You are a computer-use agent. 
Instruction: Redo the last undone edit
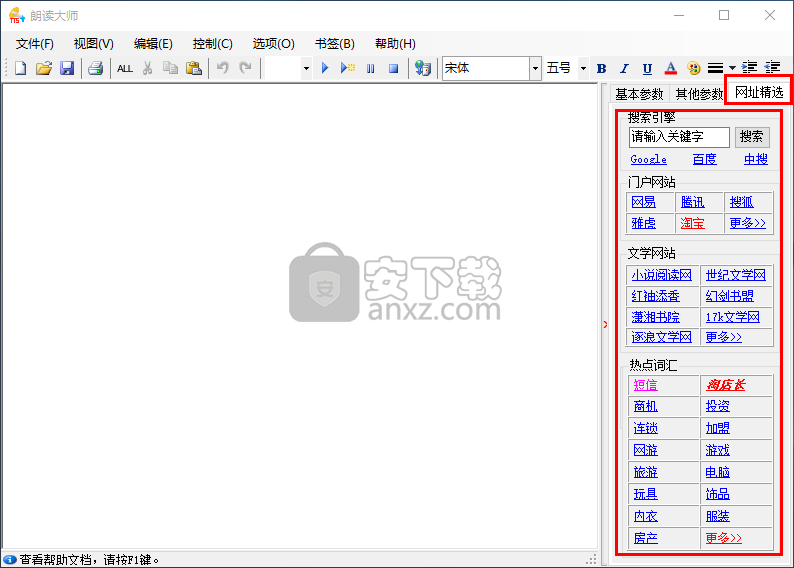tap(246, 68)
